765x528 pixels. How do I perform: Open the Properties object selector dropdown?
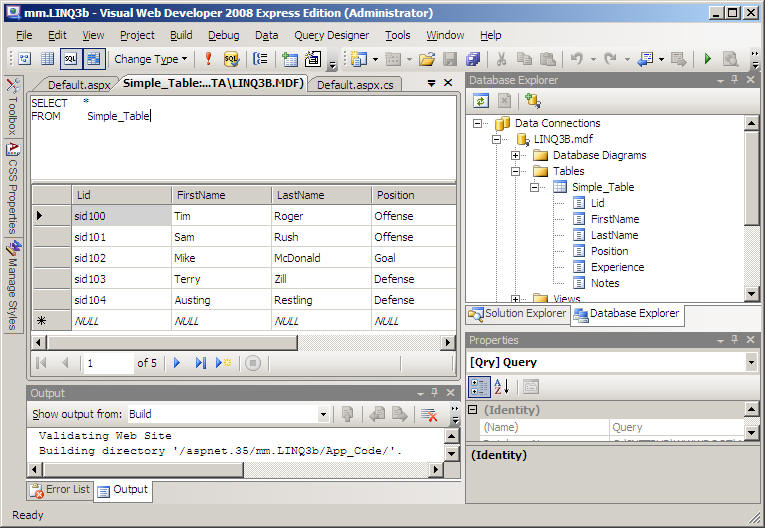(x=751, y=362)
